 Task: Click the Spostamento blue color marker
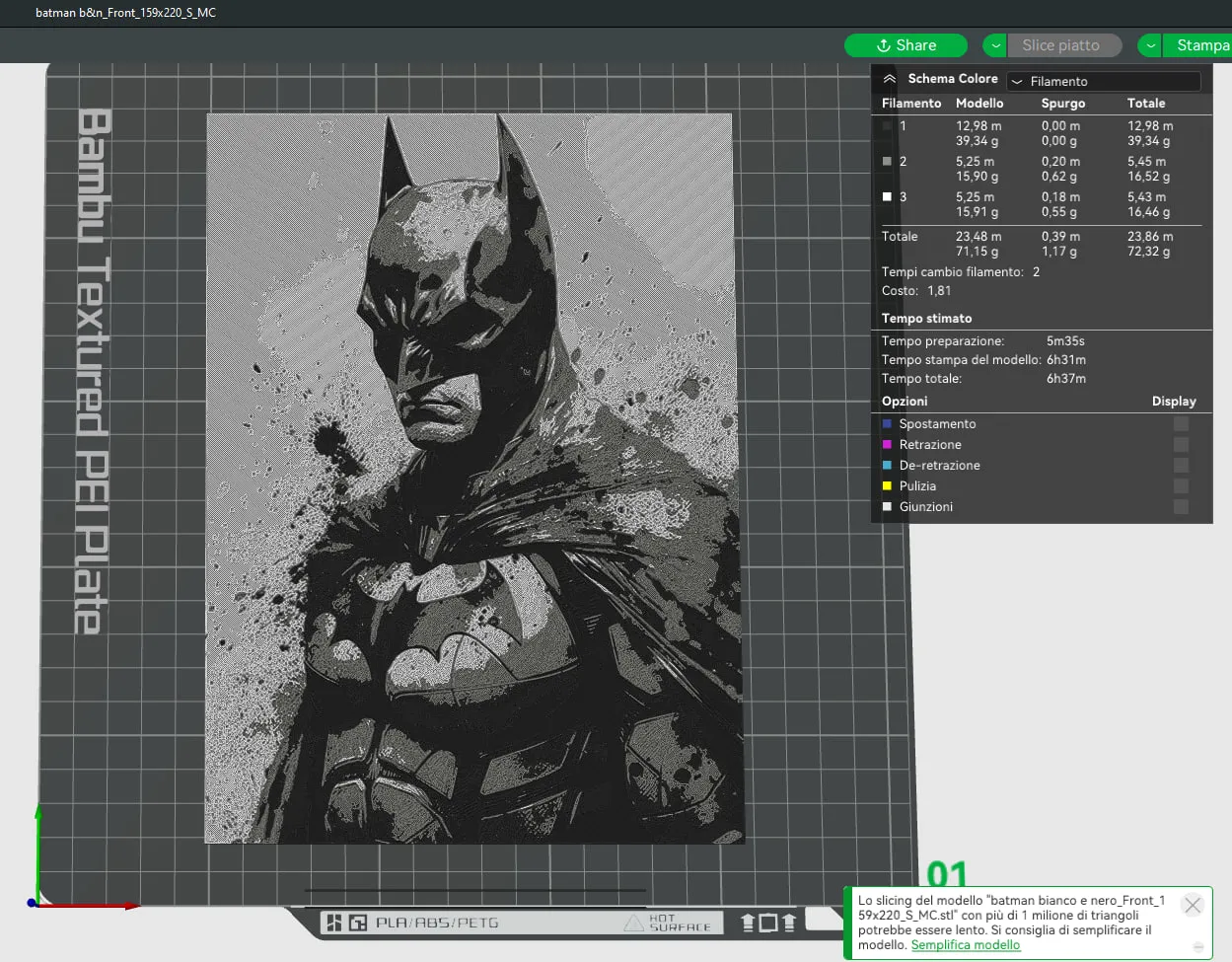pyautogui.click(x=887, y=423)
